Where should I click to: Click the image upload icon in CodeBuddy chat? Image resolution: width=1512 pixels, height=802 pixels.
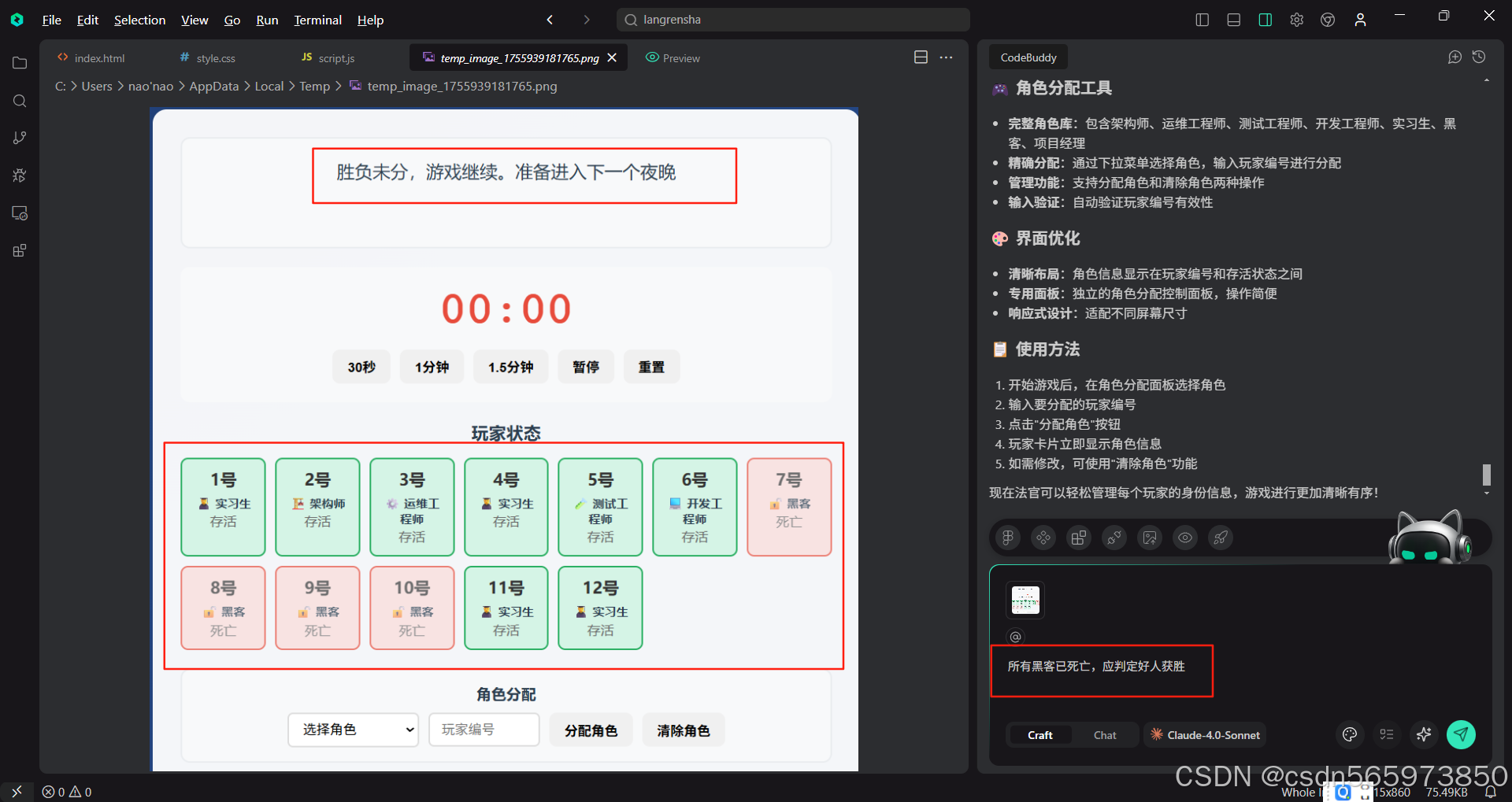pos(1149,538)
